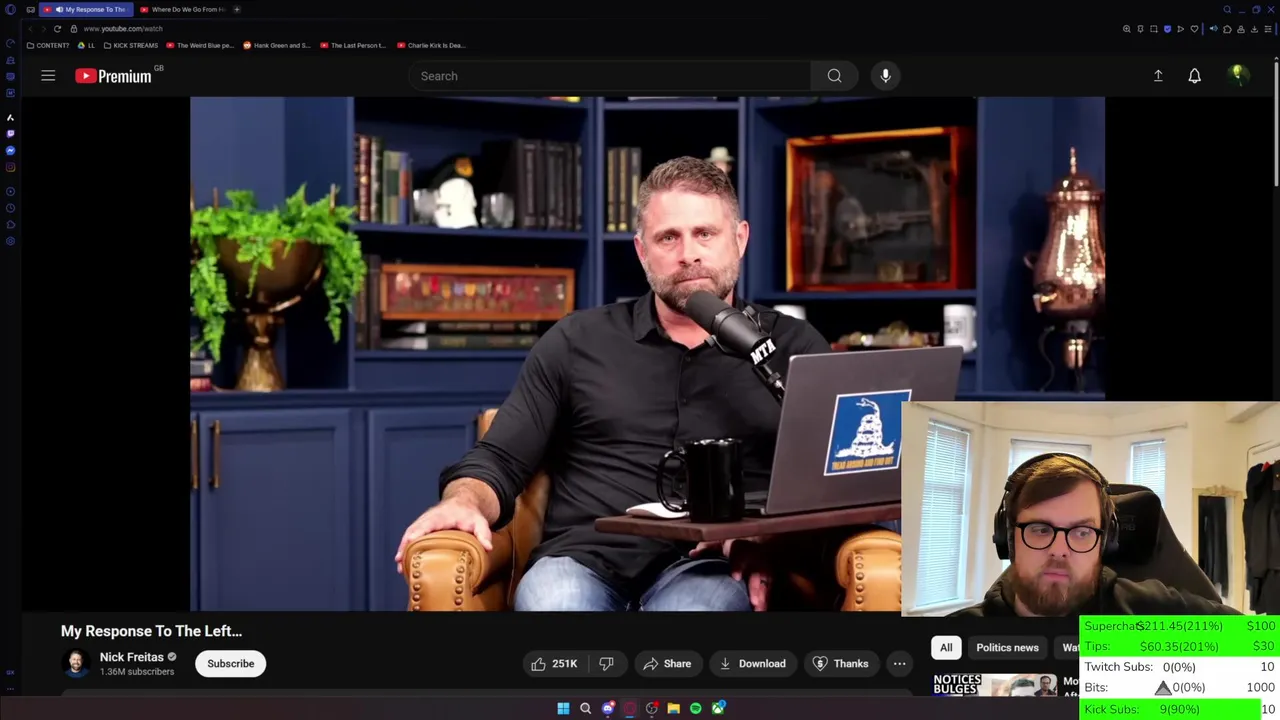
Task: Click the tab search magnifier in title bar
Action: [1227, 9]
